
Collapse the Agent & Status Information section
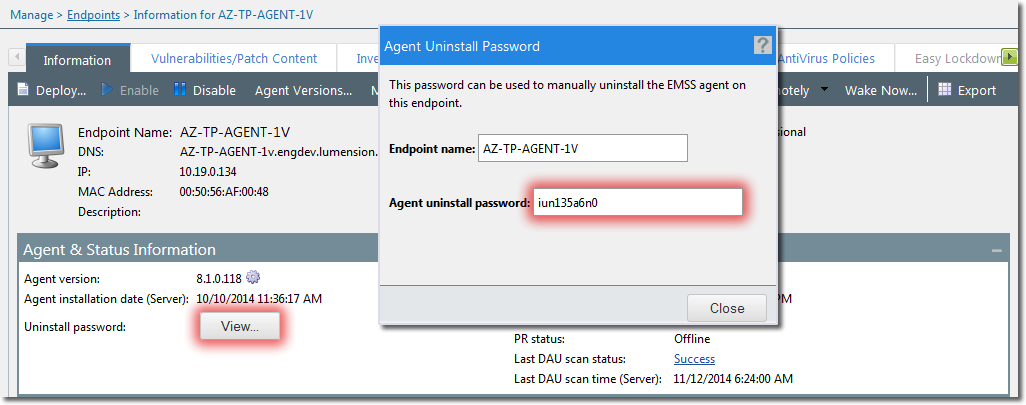click(996, 250)
